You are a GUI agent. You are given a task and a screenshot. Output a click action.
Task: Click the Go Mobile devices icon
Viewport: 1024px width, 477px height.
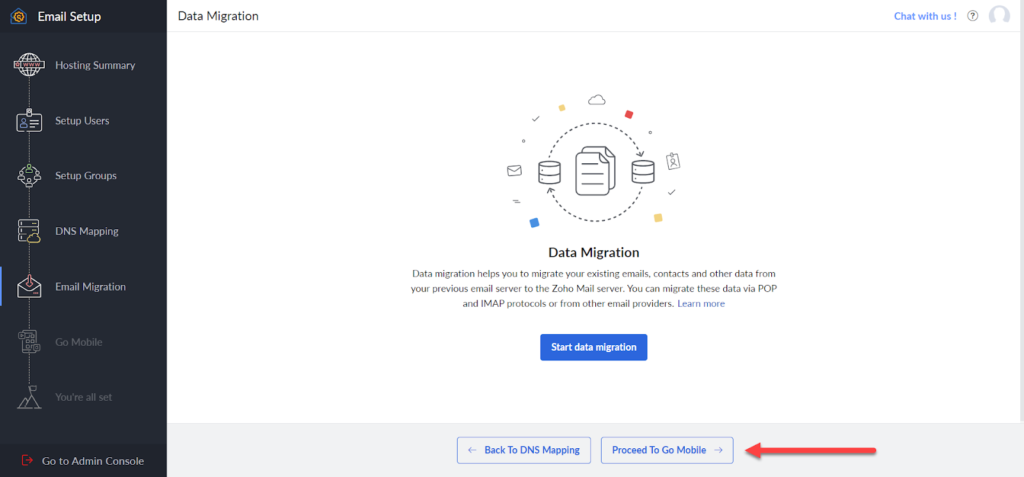coord(29,342)
